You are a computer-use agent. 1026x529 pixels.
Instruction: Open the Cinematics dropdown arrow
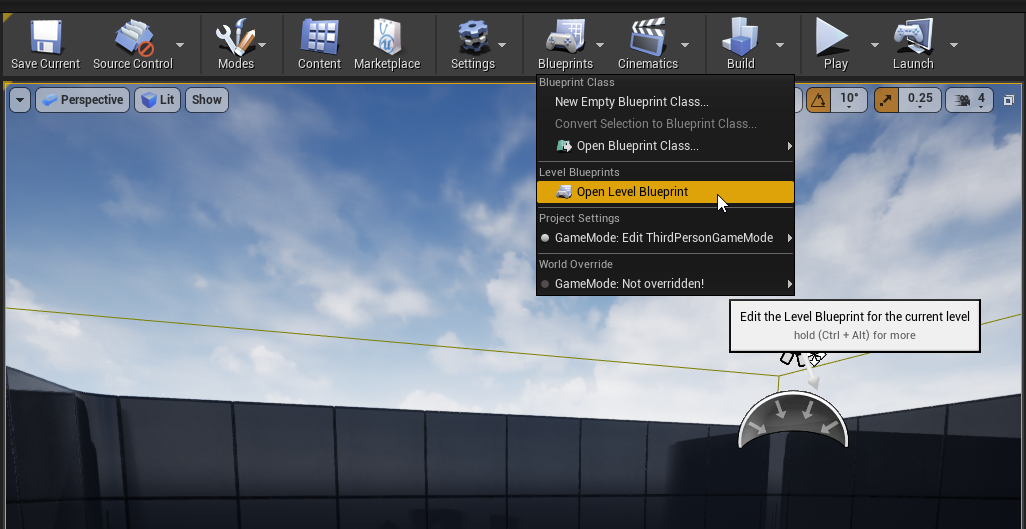click(685, 45)
